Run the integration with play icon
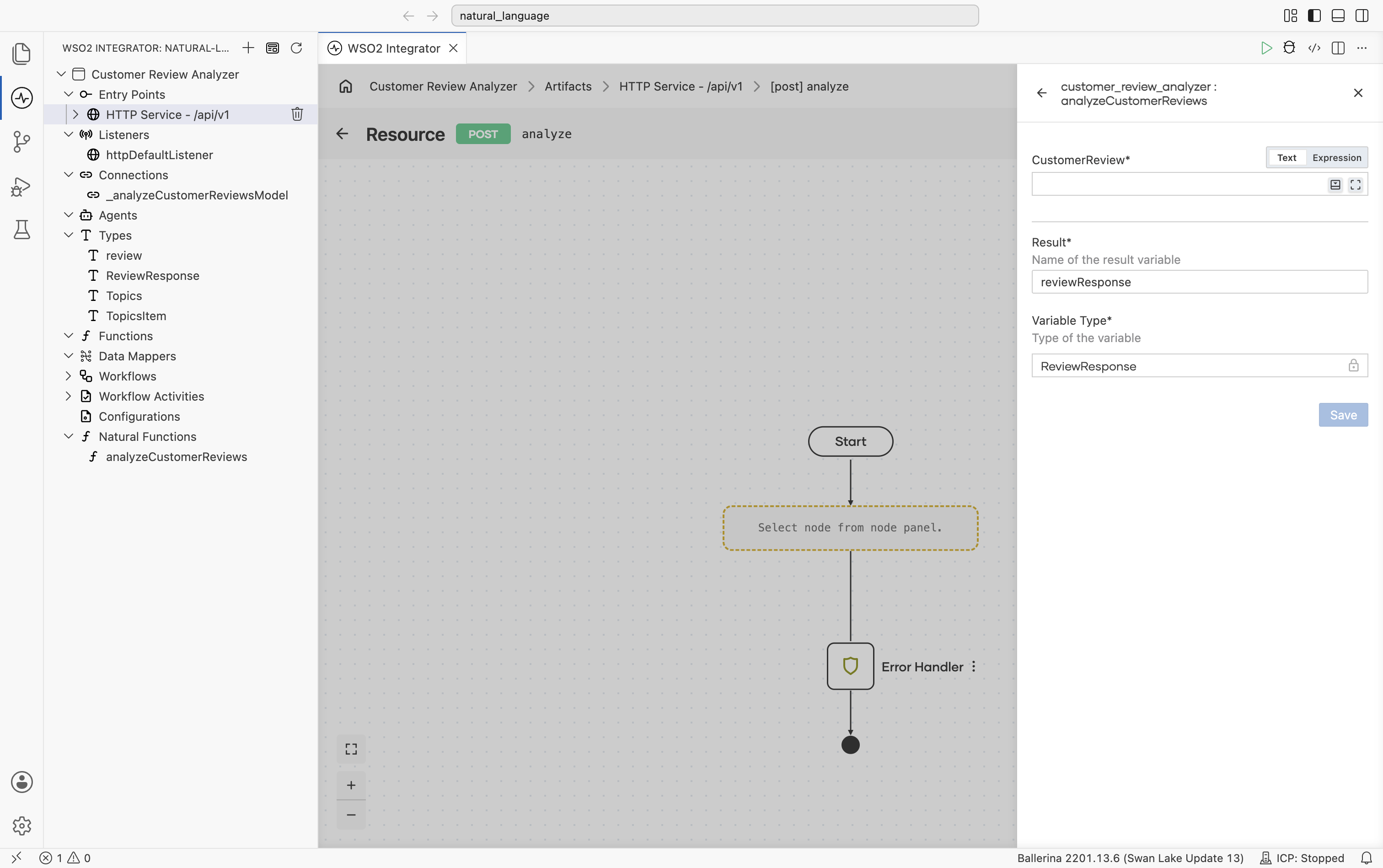 point(1266,48)
